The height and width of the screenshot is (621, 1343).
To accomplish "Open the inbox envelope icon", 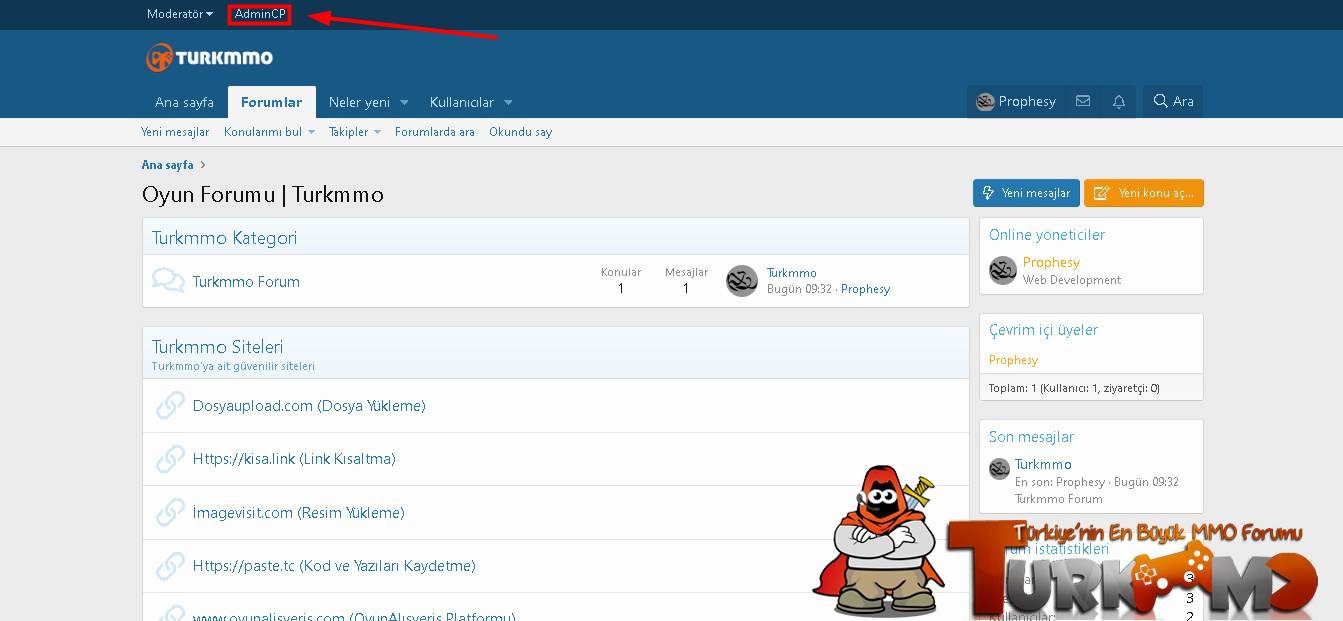I will (x=1083, y=102).
